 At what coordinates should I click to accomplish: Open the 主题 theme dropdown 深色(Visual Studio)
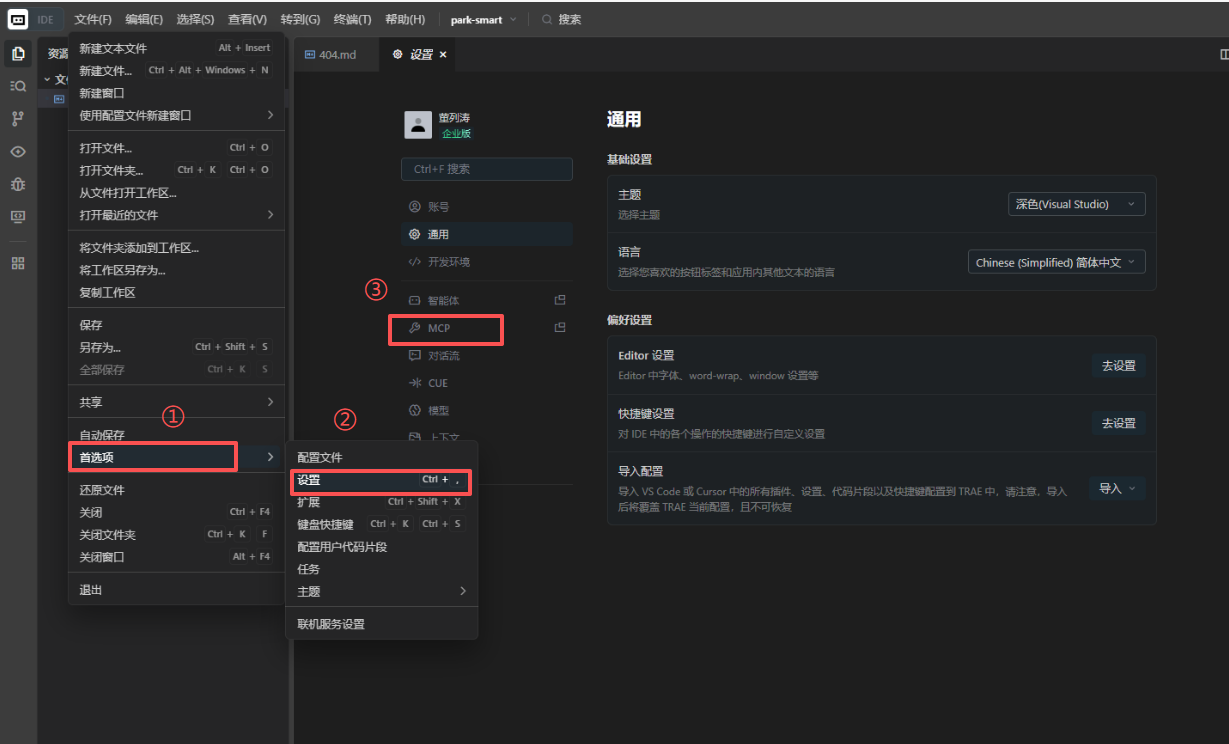coord(1076,204)
